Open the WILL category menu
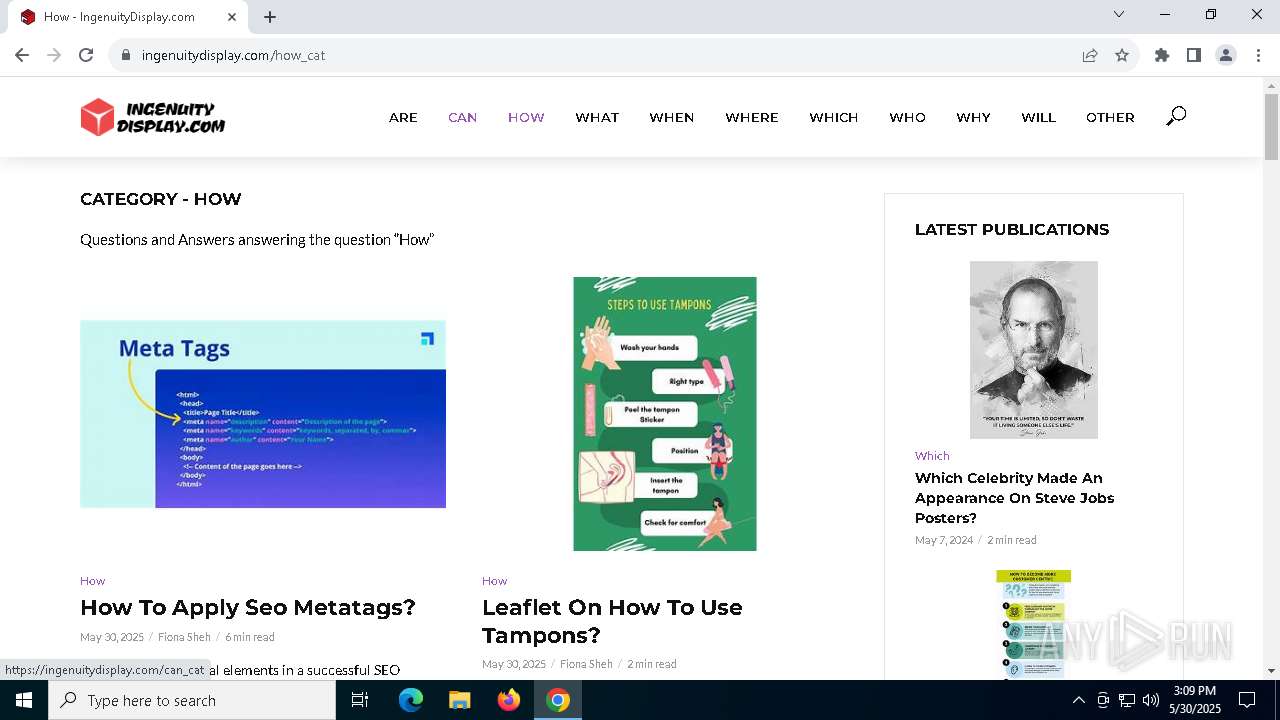 coord(1039,117)
